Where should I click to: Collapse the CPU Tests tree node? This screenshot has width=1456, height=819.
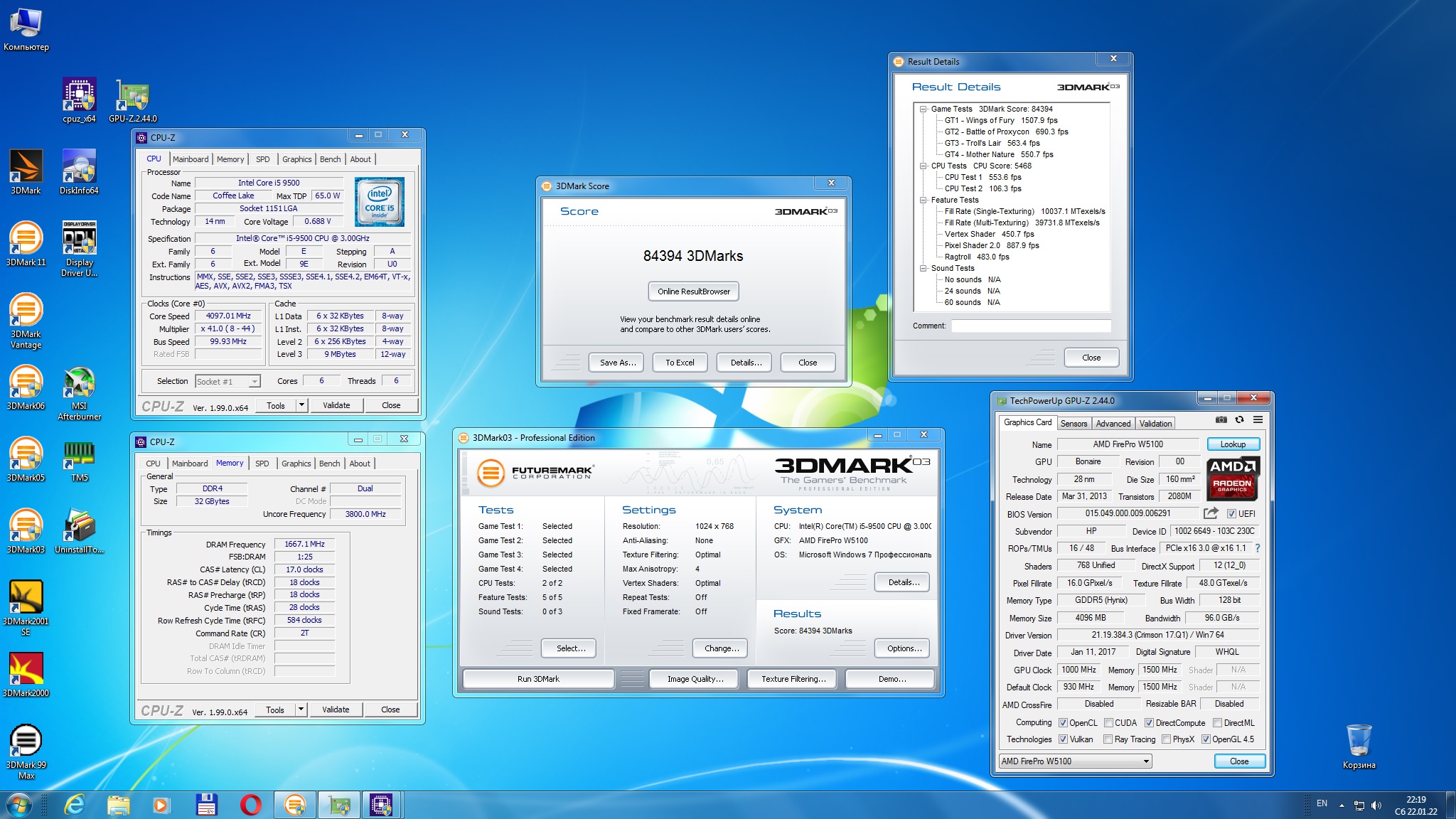(923, 166)
